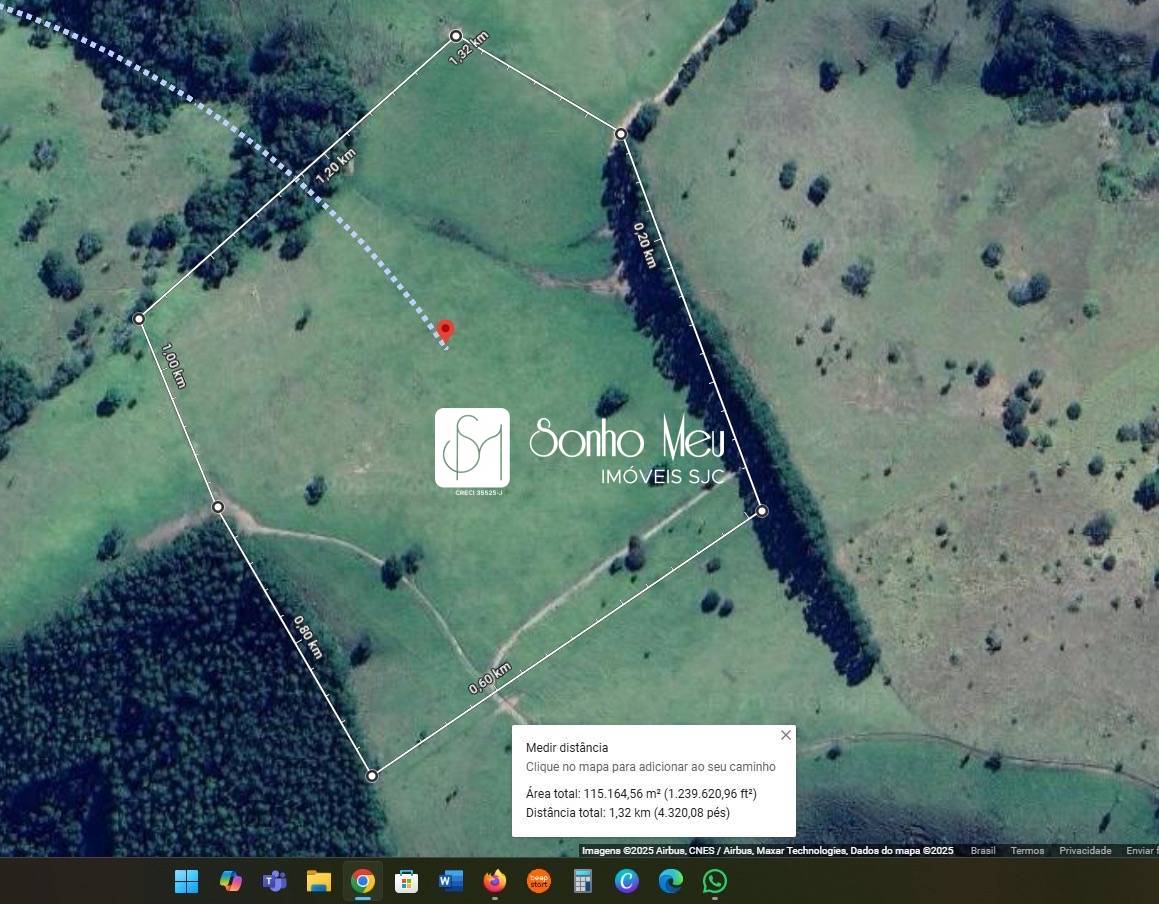1159x904 pixels.
Task: Click the red location pin marker
Action: click(446, 331)
